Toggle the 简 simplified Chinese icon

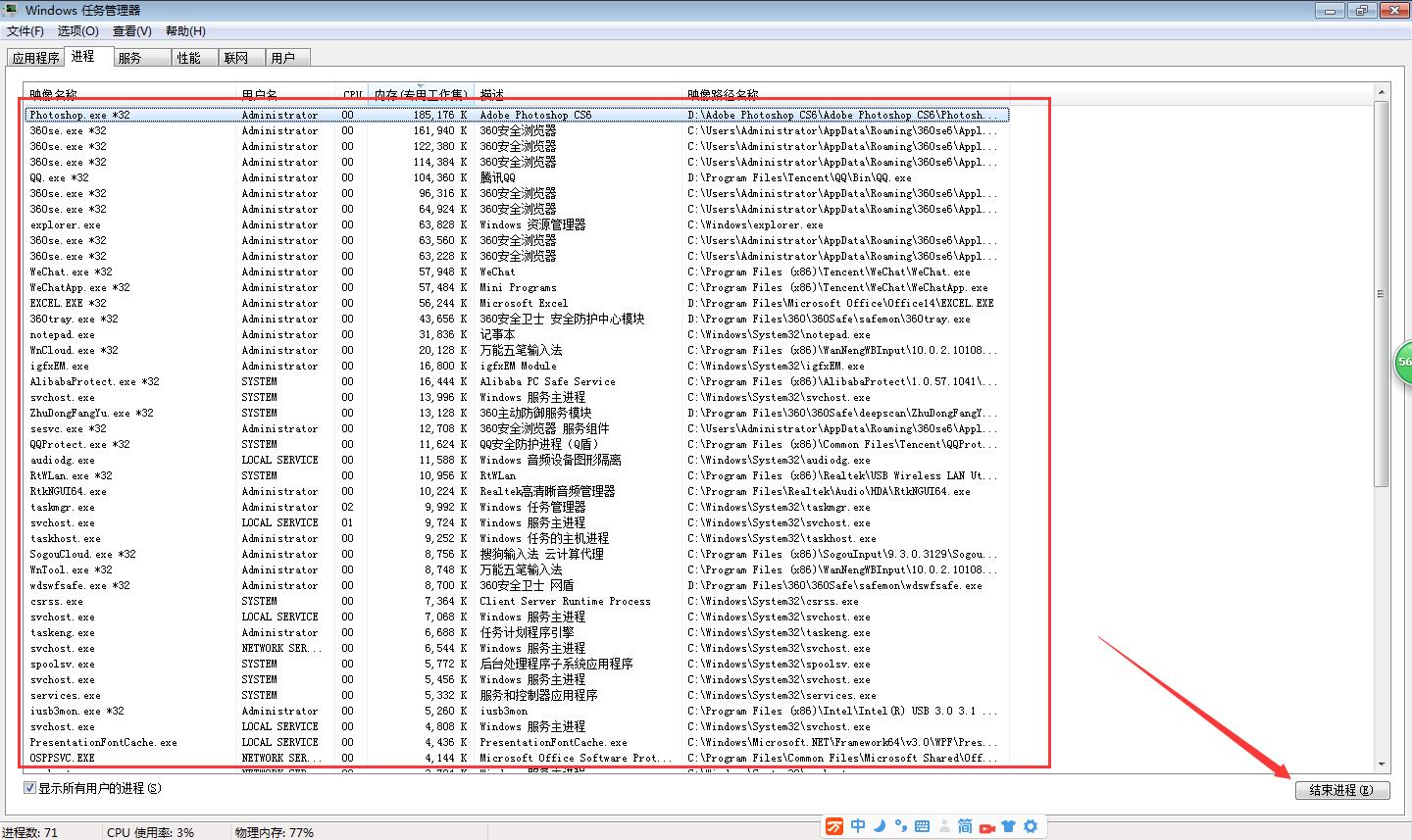tap(965, 826)
